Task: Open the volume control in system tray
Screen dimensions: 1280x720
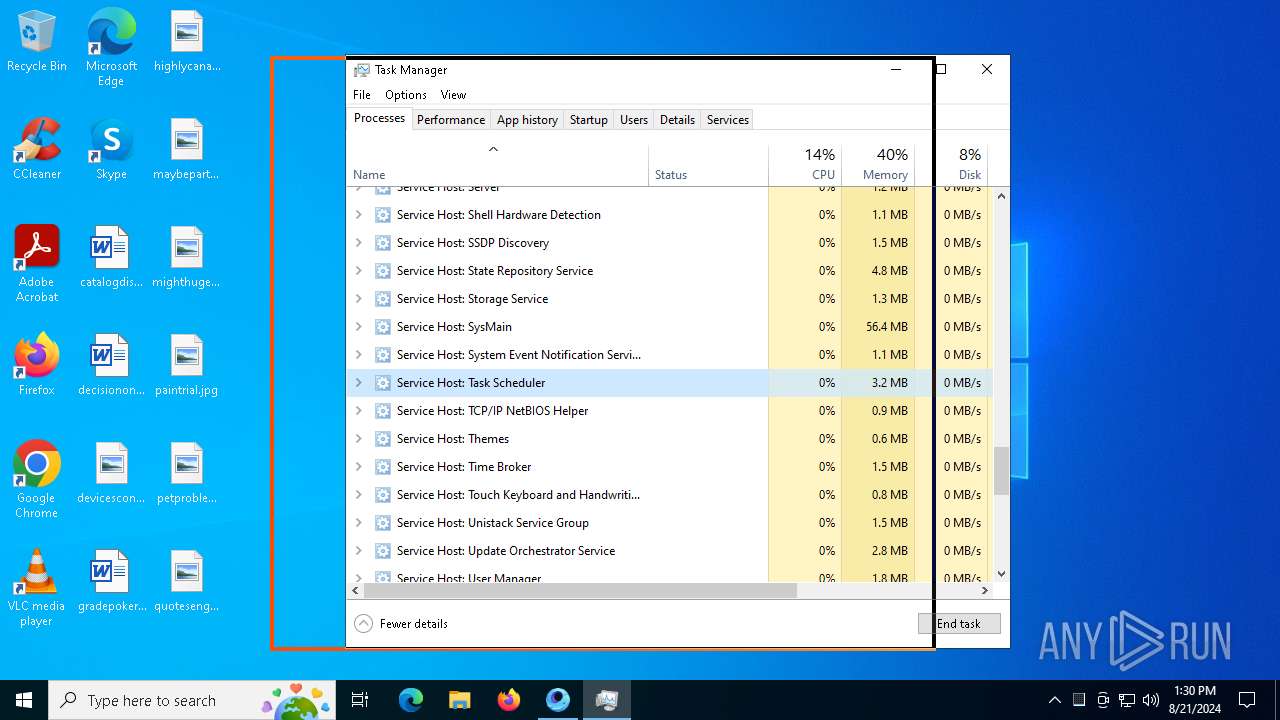Action: [1151, 700]
